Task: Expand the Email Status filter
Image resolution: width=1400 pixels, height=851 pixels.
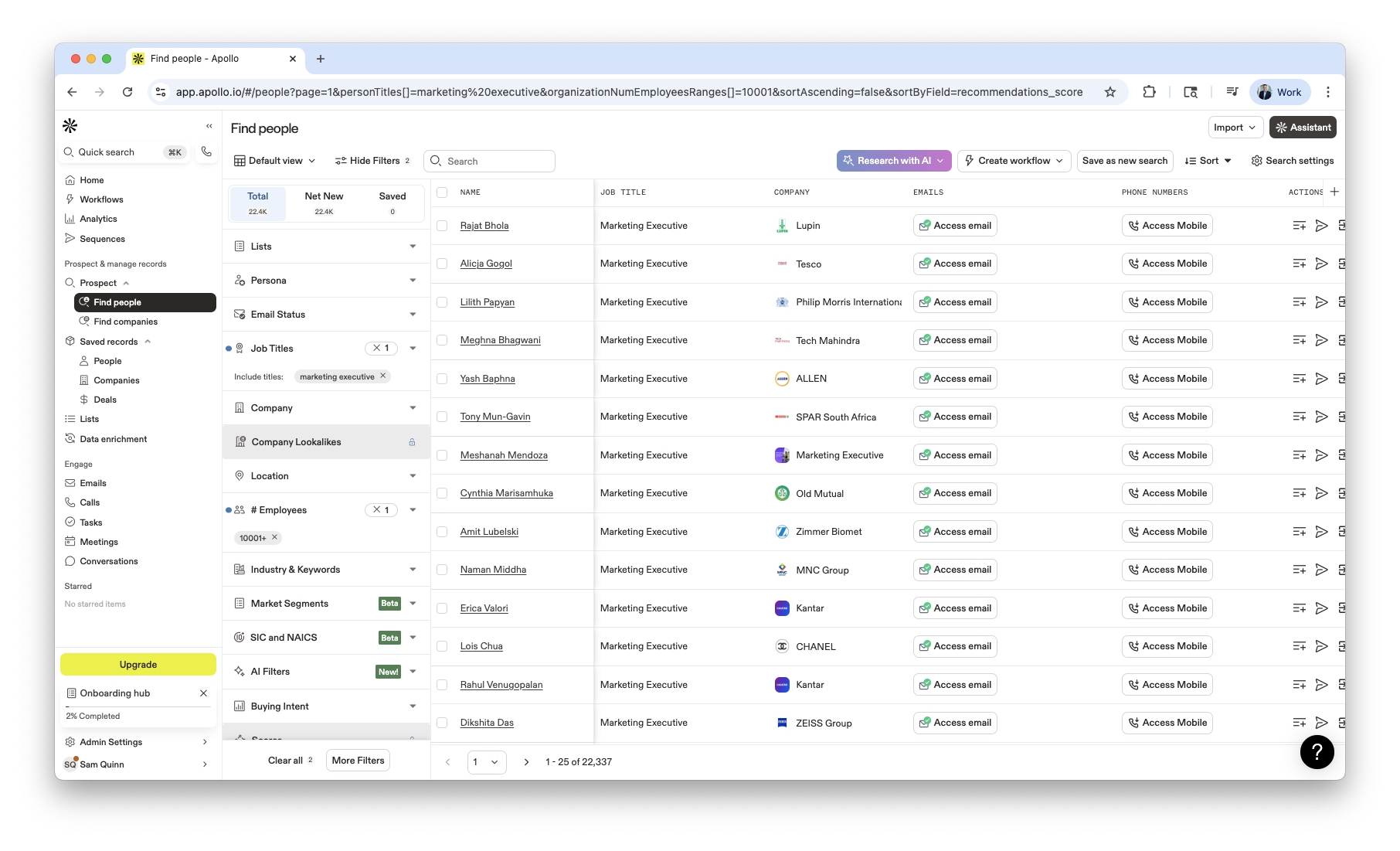Action: tap(326, 315)
